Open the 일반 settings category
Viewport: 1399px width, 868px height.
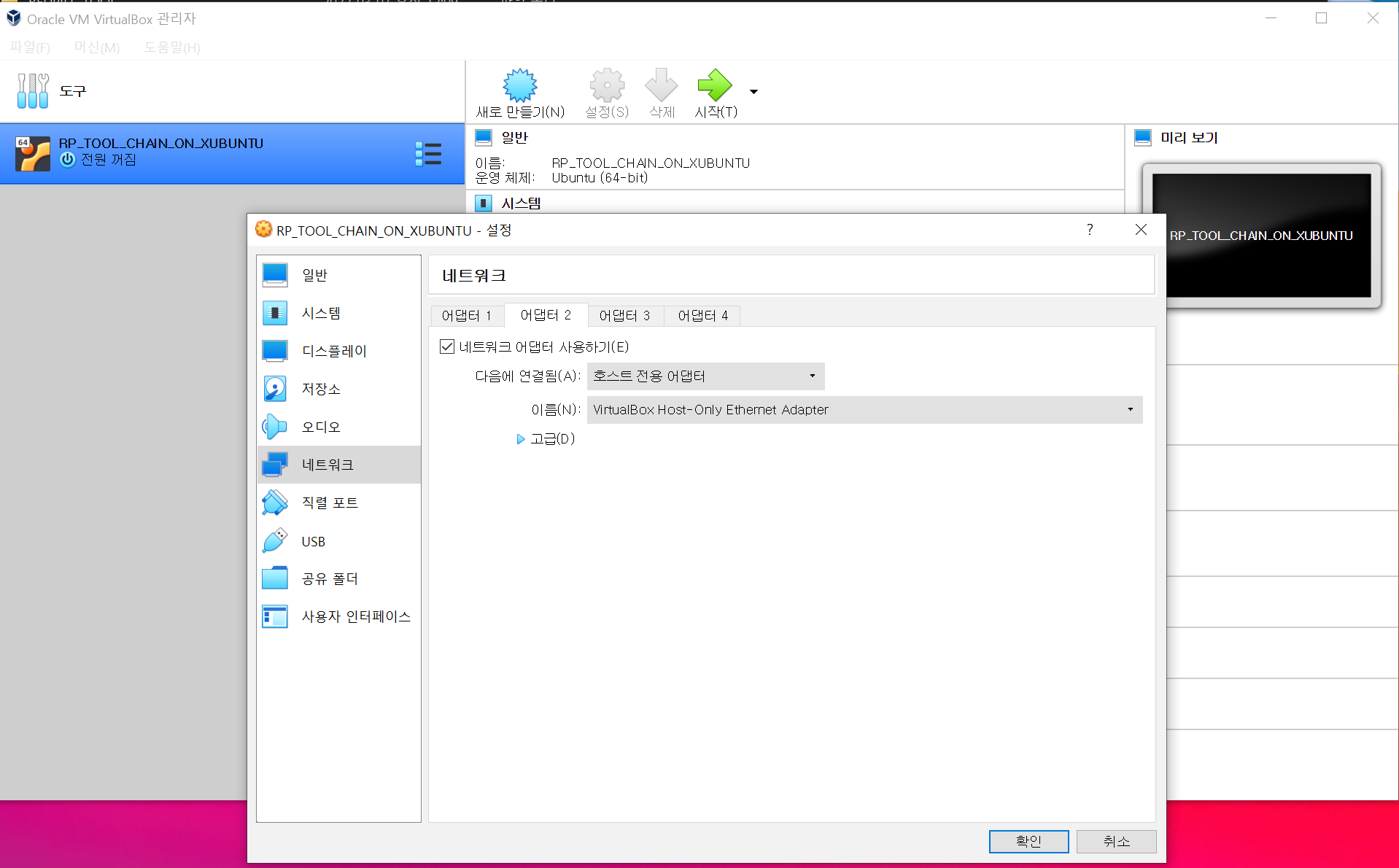339,275
